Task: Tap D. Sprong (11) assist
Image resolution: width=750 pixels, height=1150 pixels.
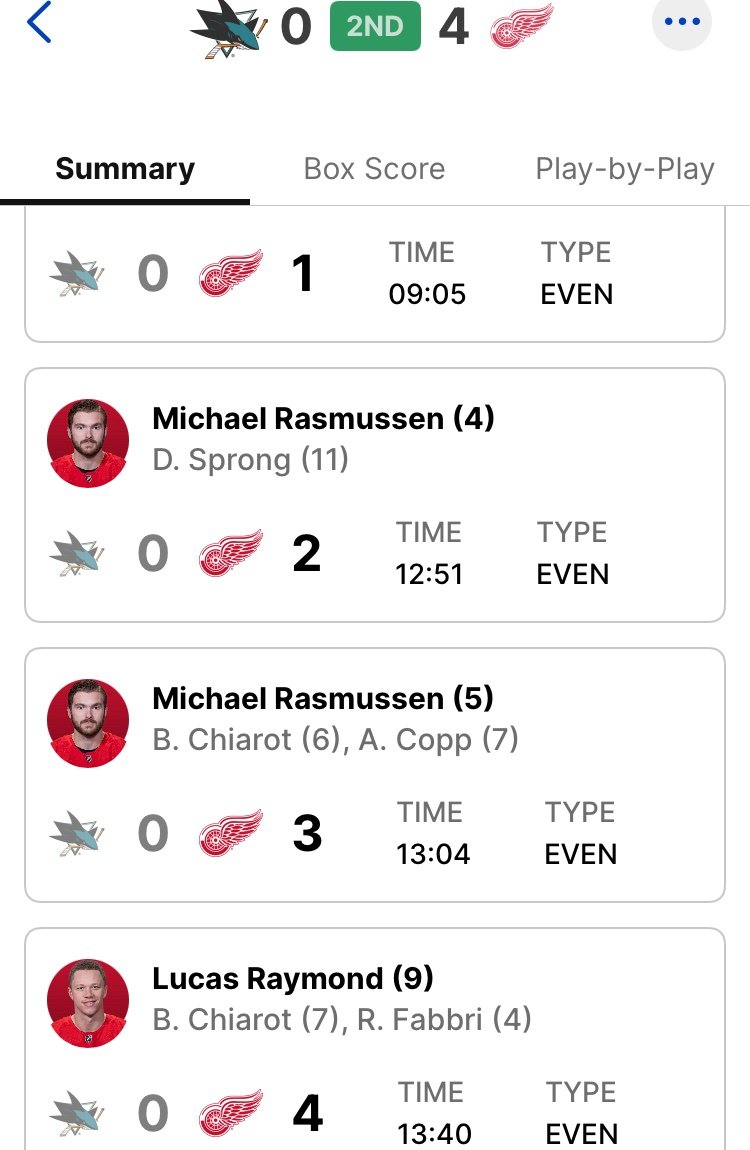Action: [x=251, y=460]
